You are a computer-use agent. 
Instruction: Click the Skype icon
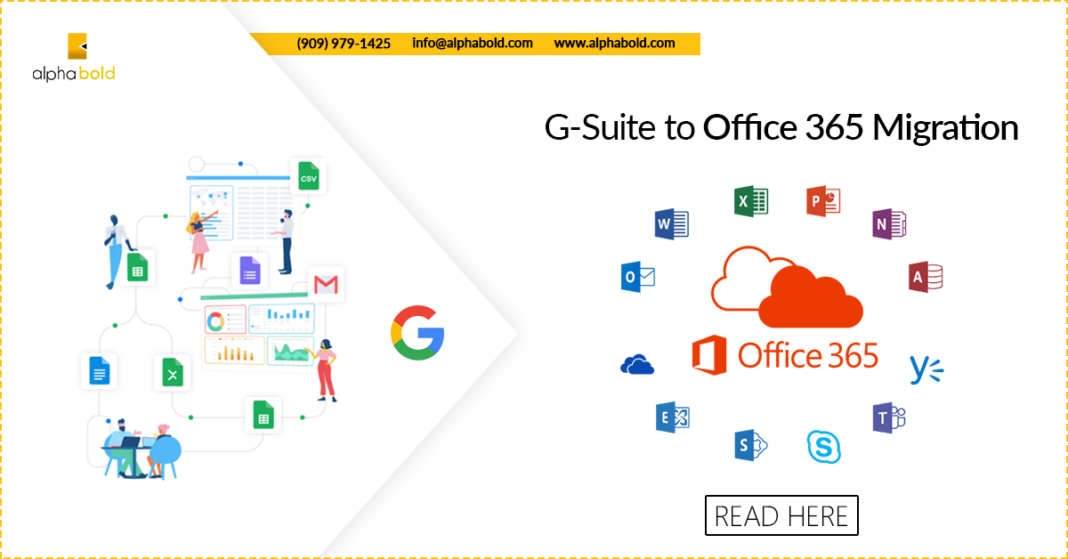(x=824, y=446)
